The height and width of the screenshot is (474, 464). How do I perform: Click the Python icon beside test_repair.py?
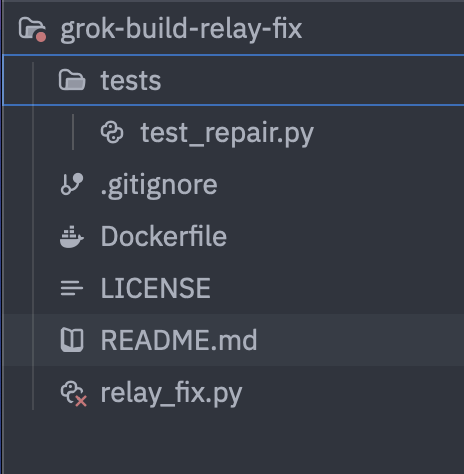pos(112,132)
